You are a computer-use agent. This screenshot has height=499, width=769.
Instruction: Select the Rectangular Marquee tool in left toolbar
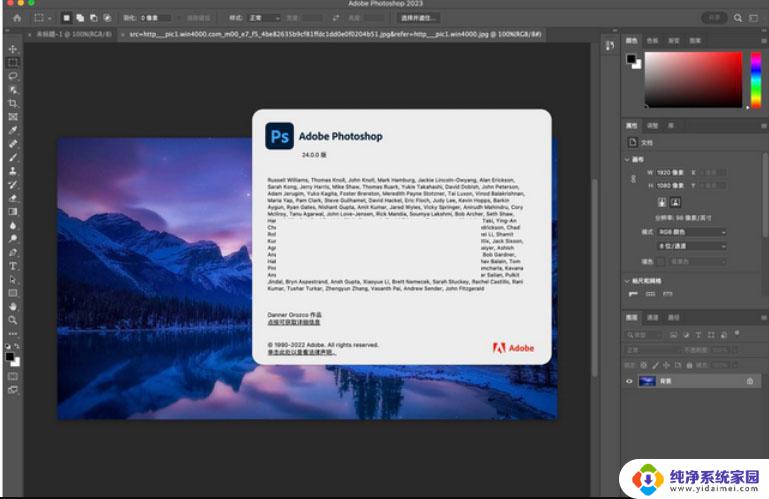13,62
